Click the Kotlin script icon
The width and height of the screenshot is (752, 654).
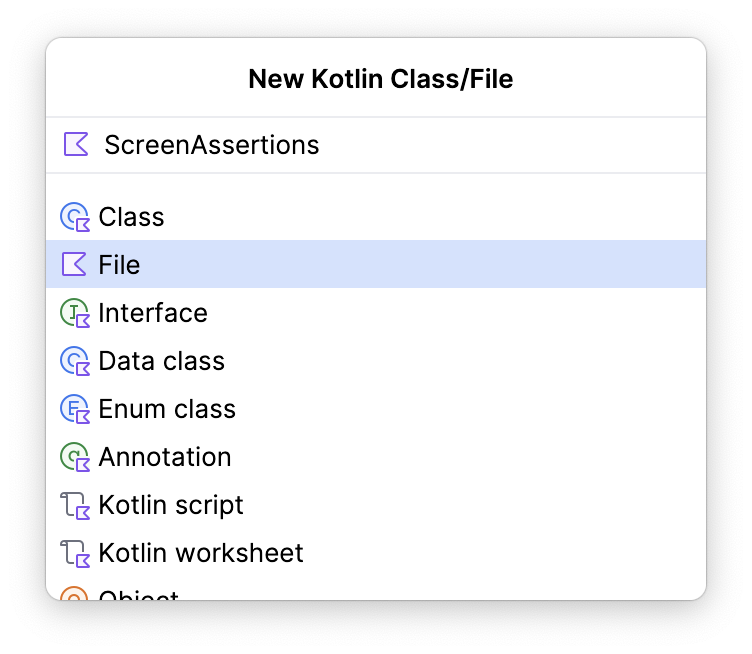pyautogui.click(x=75, y=505)
